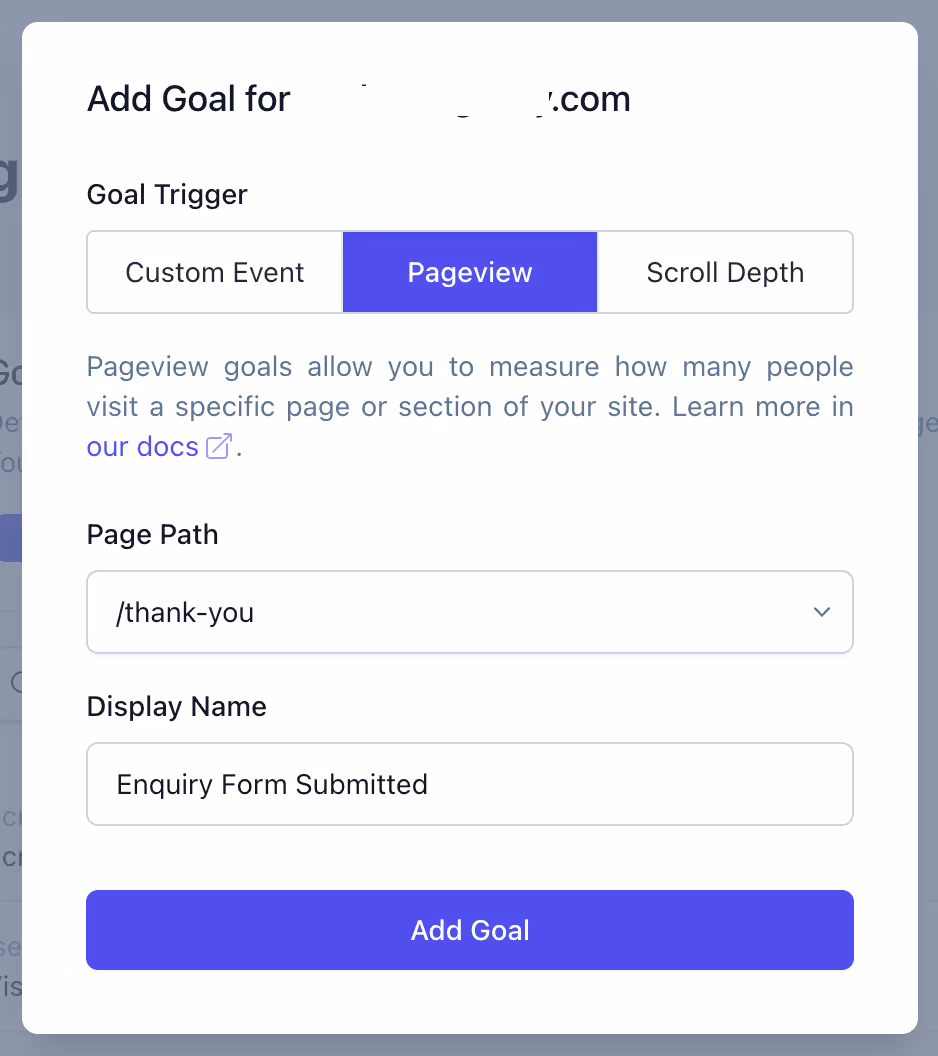Switch to the Custom Event trigger
Screen dimensions: 938x1056
pos(214,271)
